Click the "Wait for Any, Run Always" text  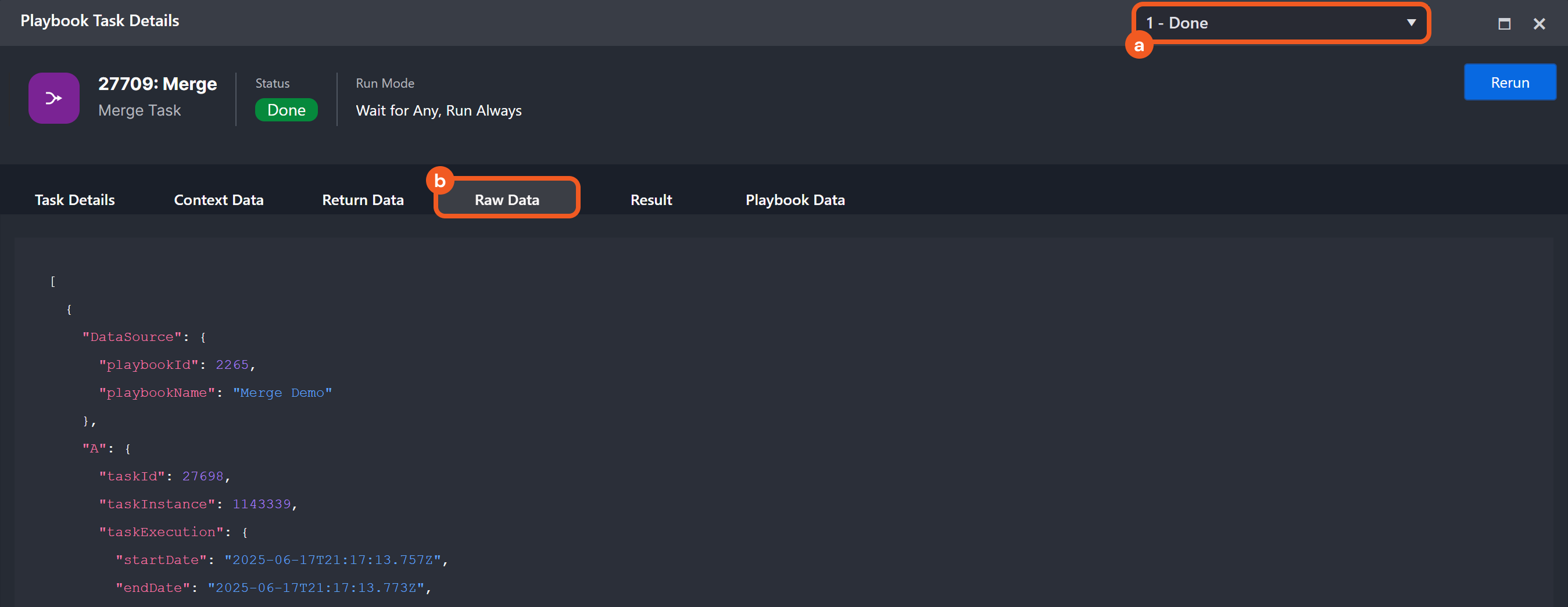coord(438,111)
